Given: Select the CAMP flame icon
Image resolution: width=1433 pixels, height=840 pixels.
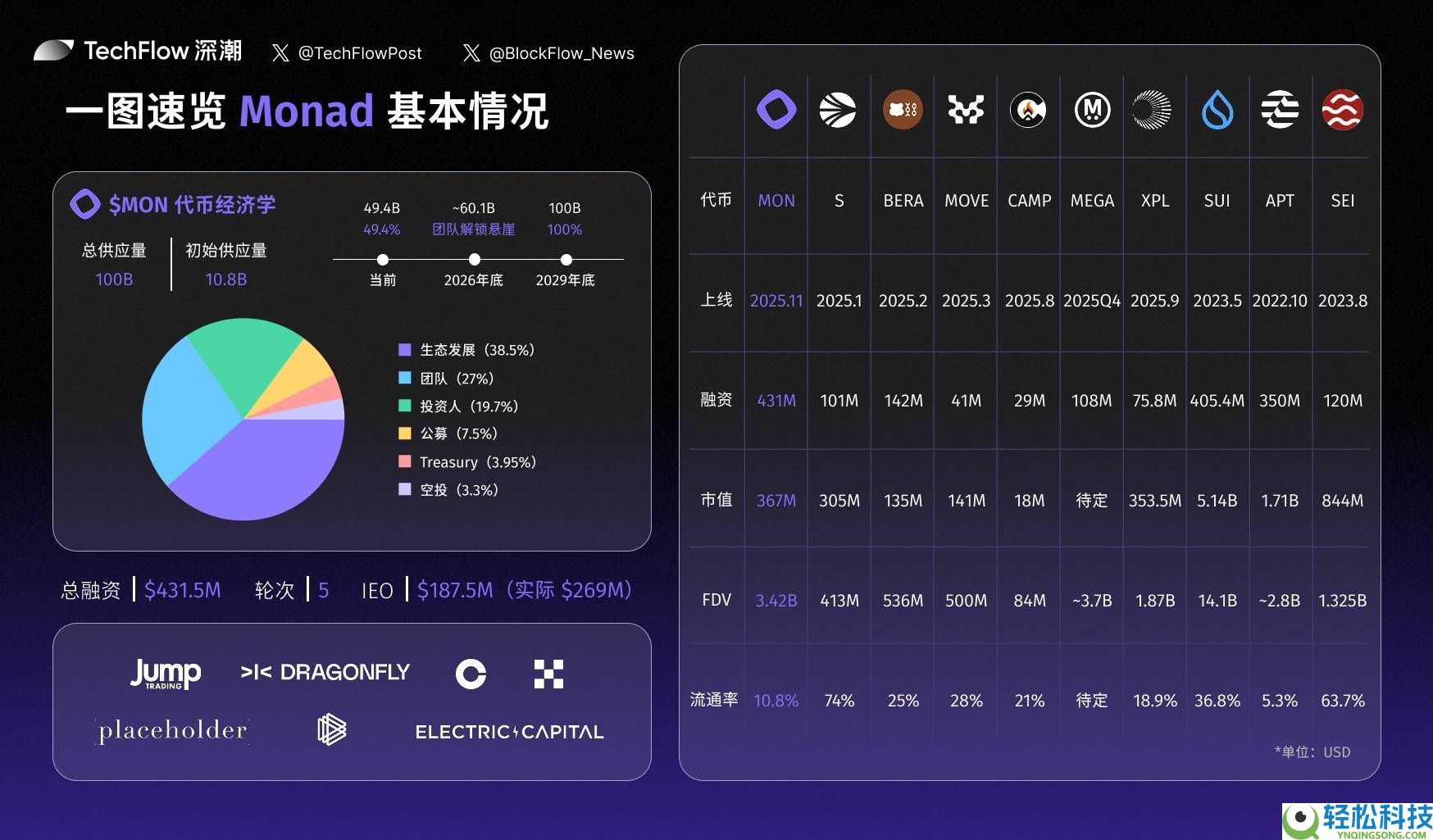Looking at the screenshot, I should pyautogui.click(x=1029, y=109).
